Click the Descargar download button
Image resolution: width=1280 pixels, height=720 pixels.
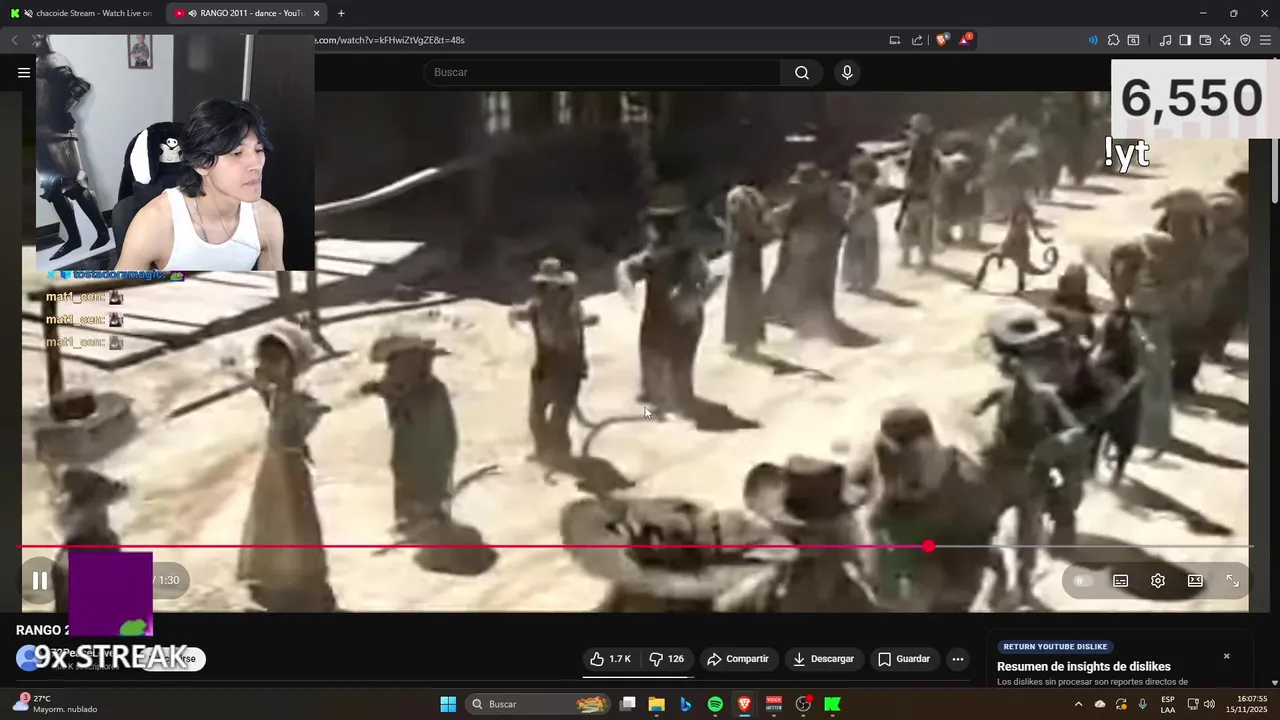tap(823, 659)
